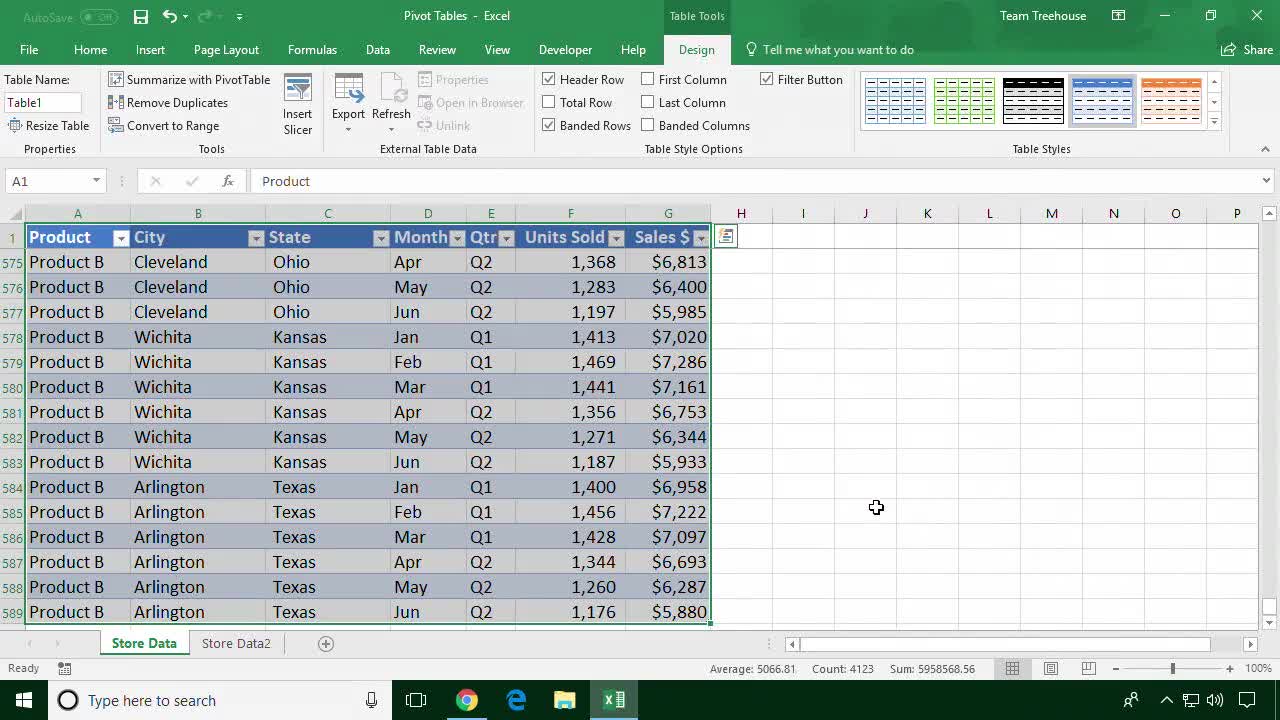The image size is (1280, 720).
Task: Open Microsoft Edge from the taskbar
Action: tap(516, 700)
